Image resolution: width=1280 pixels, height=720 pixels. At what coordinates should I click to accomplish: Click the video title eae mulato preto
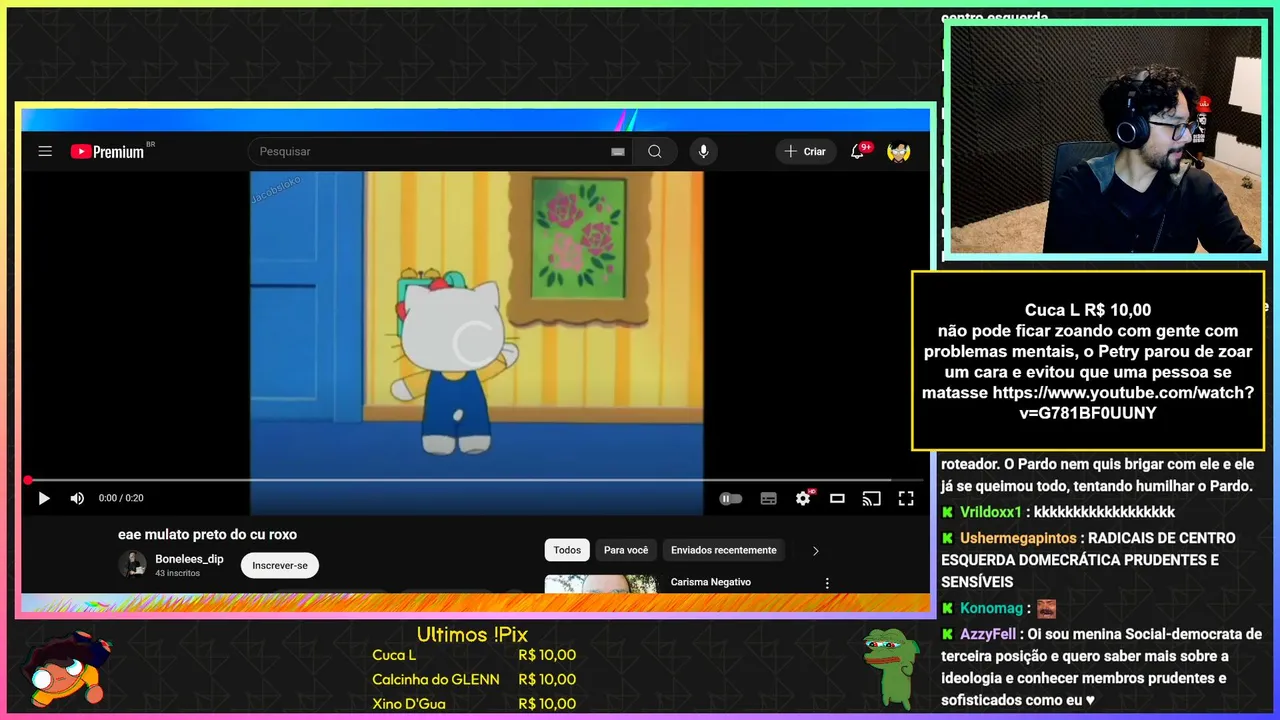tap(207, 534)
